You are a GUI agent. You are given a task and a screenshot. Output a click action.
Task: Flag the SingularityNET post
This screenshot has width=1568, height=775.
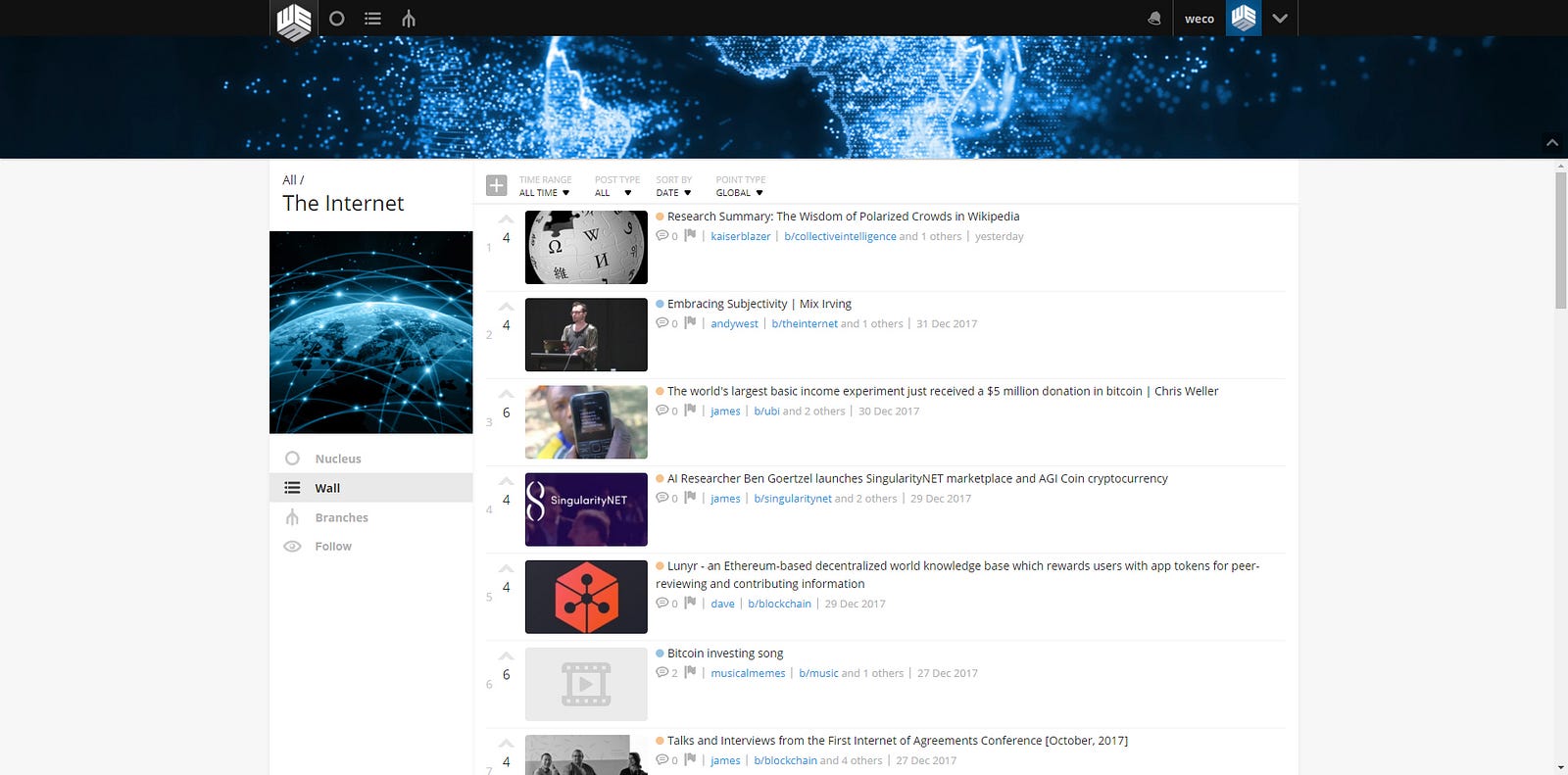[690, 497]
